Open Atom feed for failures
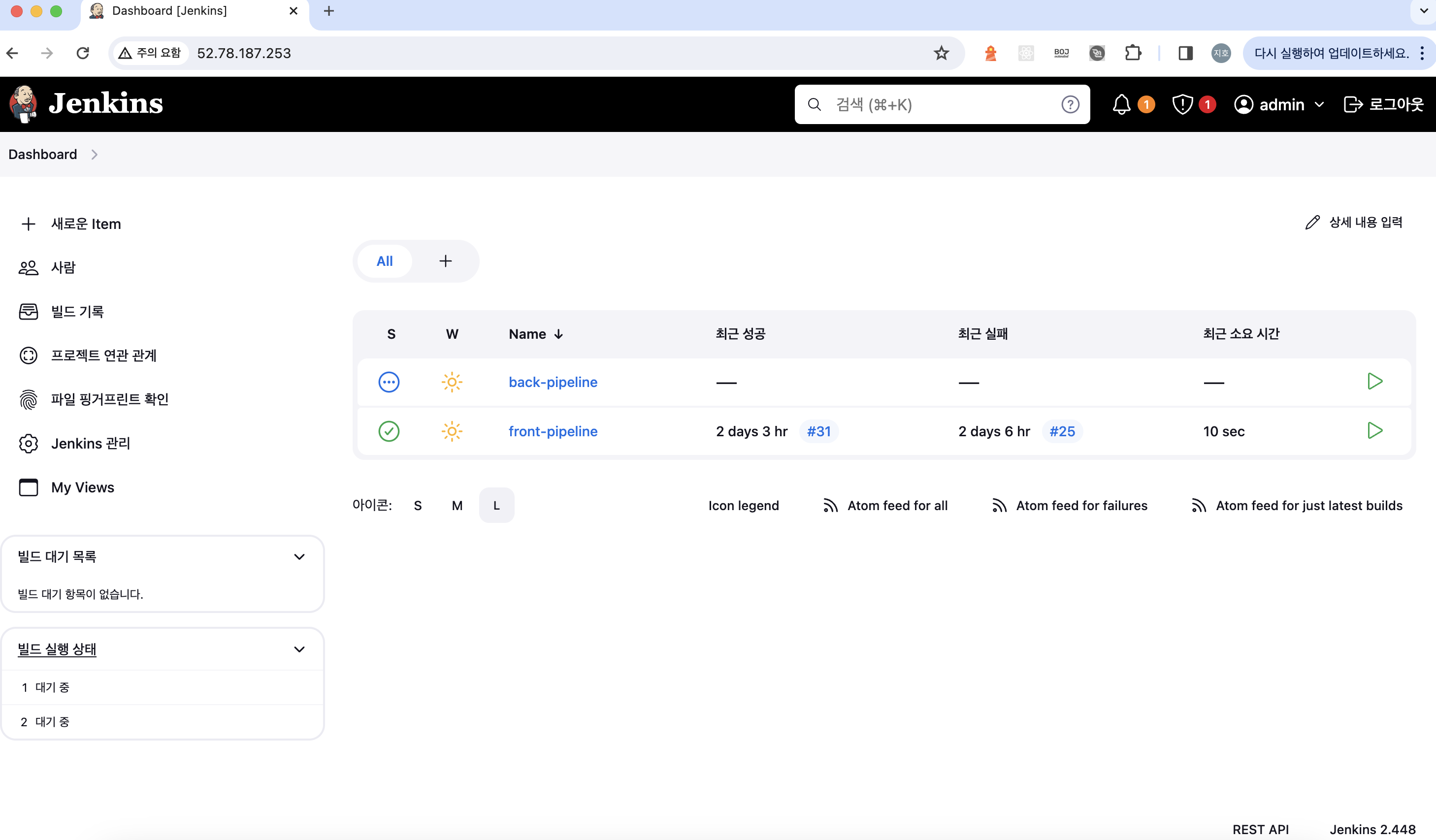Viewport: 1436px width, 840px height. [1070, 506]
